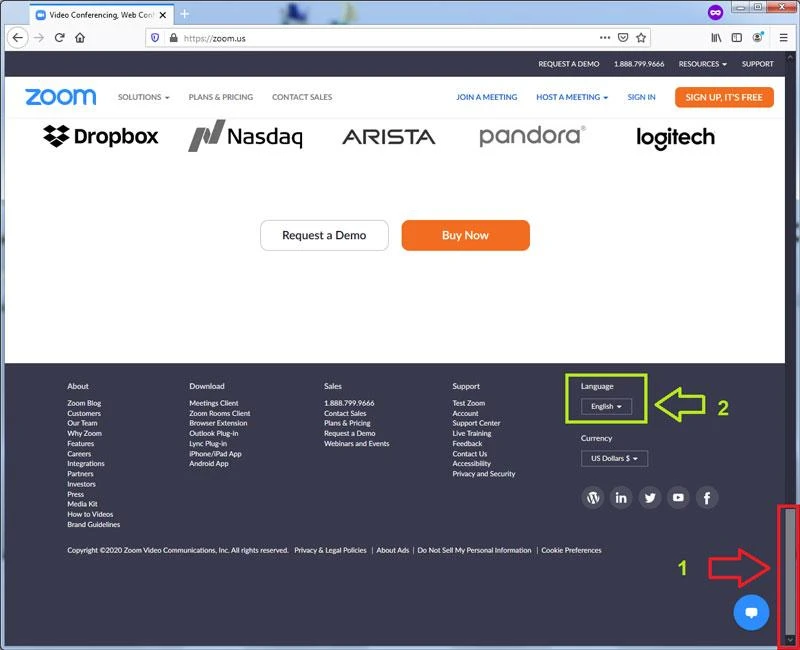Click the WordPress blog social icon

click(x=593, y=498)
